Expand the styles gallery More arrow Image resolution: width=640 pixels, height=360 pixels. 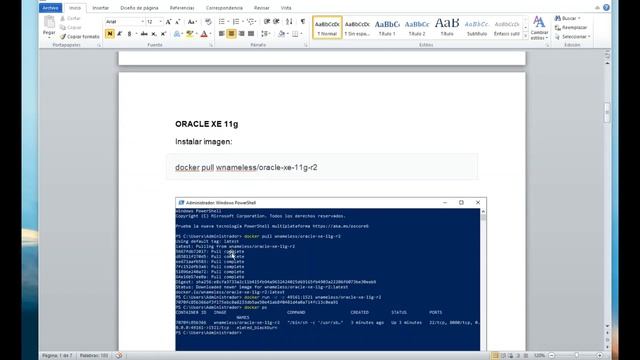tap(525, 36)
